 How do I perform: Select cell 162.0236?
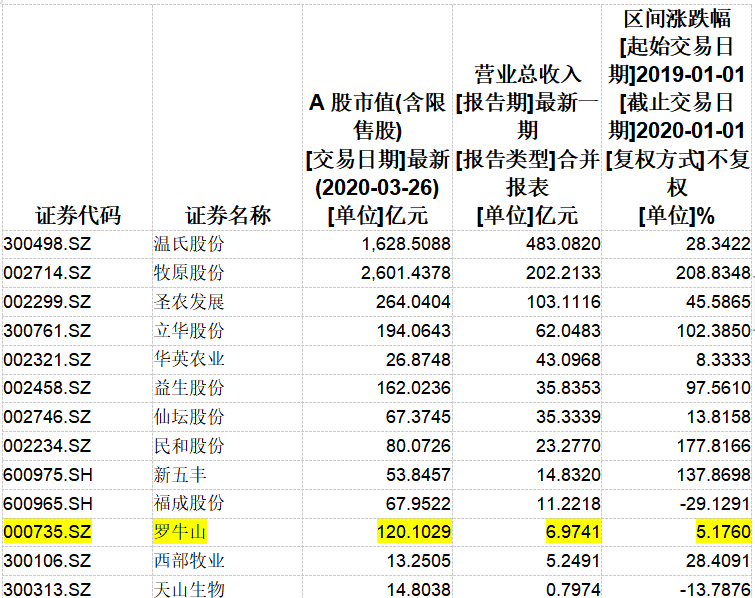pos(378,388)
